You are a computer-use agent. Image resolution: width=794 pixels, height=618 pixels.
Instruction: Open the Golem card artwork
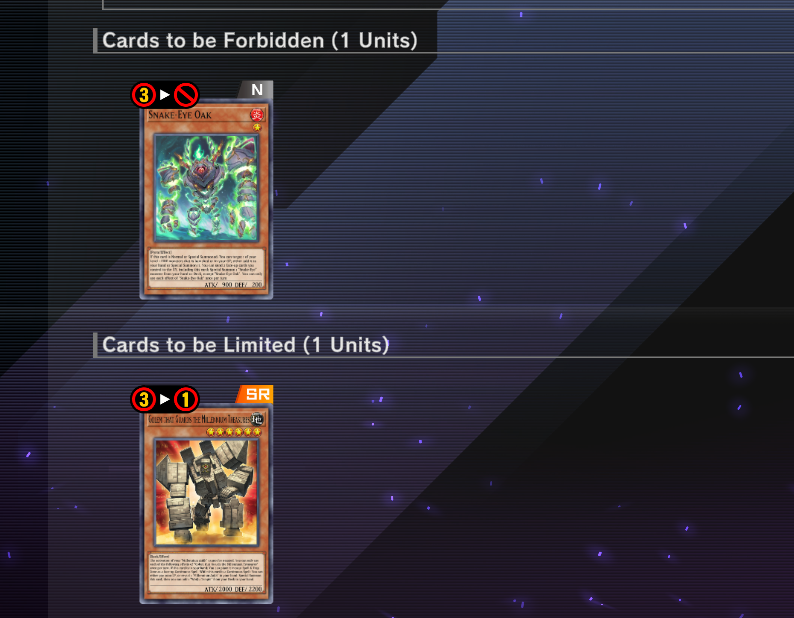[206, 492]
